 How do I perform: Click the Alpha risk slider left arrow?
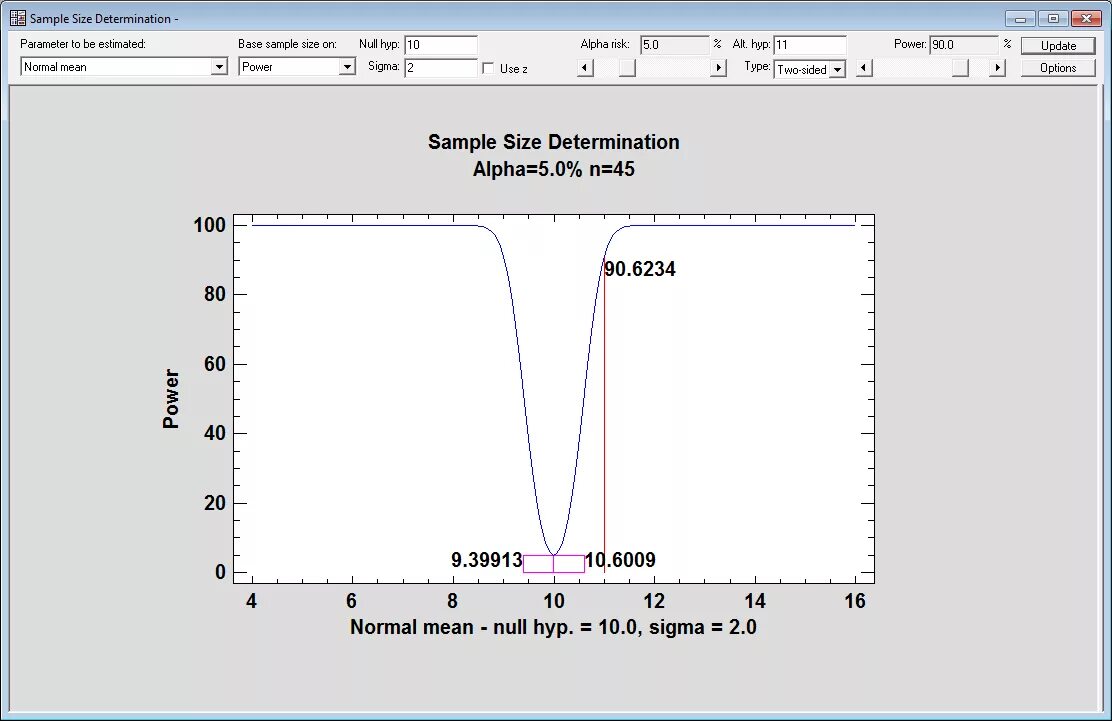585,68
